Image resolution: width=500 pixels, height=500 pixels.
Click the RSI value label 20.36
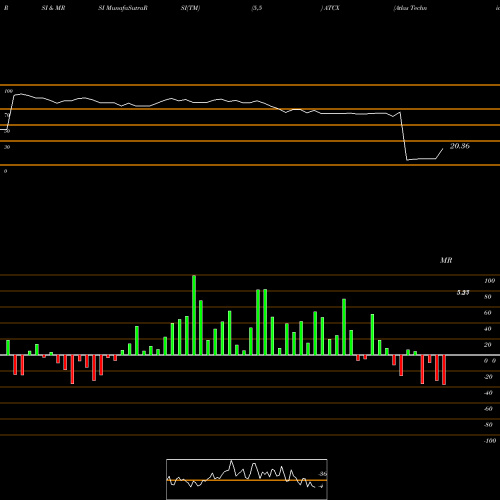[x=460, y=146]
